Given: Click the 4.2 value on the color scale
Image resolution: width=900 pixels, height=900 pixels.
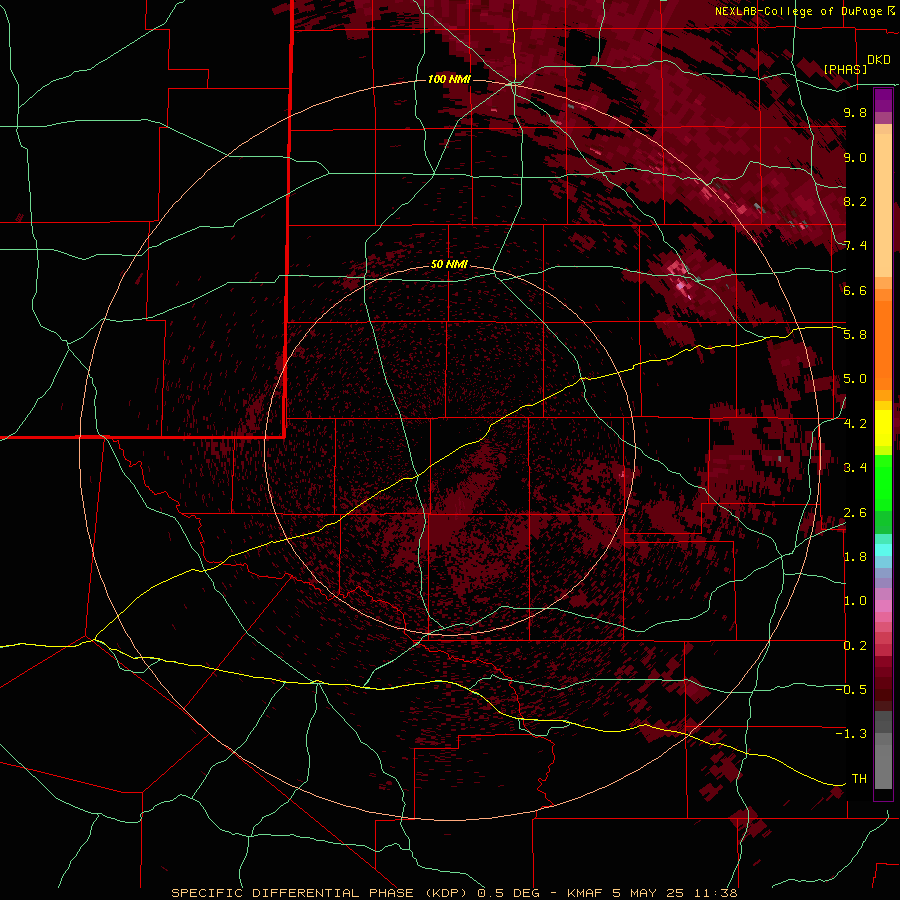Looking at the screenshot, I should [x=855, y=424].
